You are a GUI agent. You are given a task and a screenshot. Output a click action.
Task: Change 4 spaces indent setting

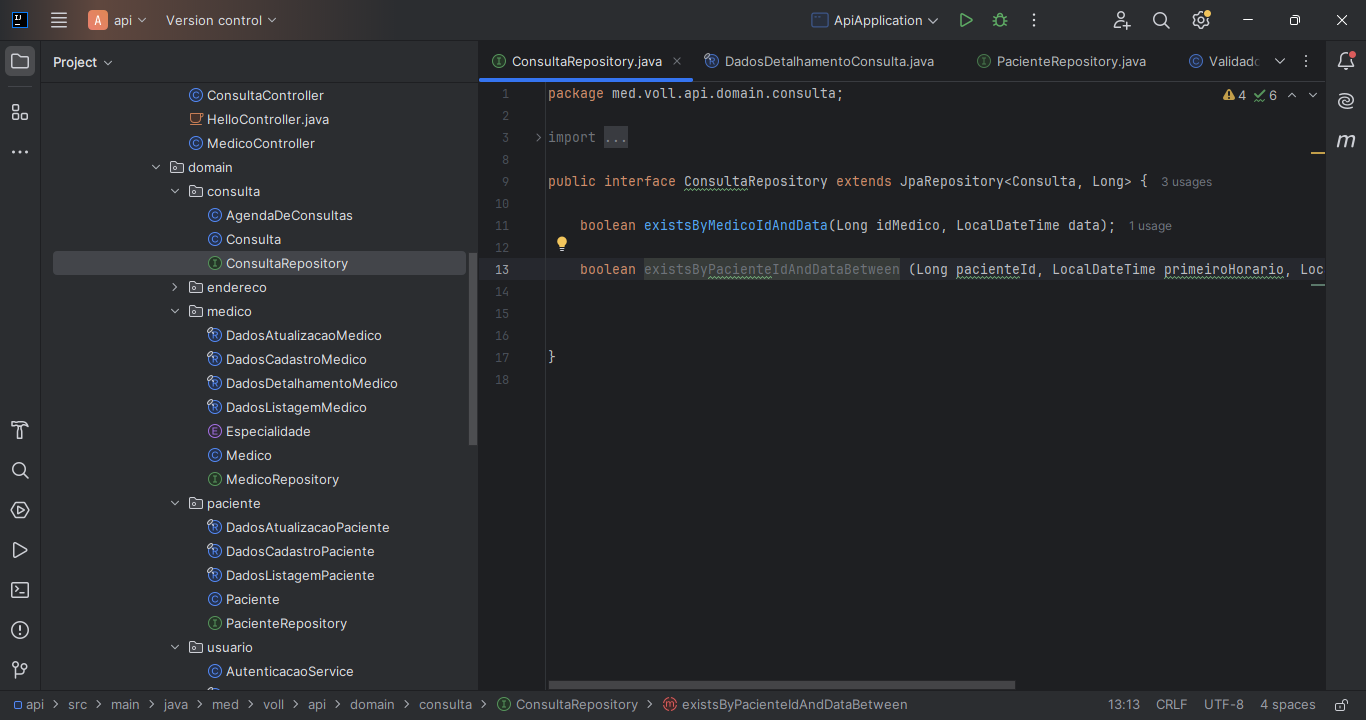(x=1287, y=705)
